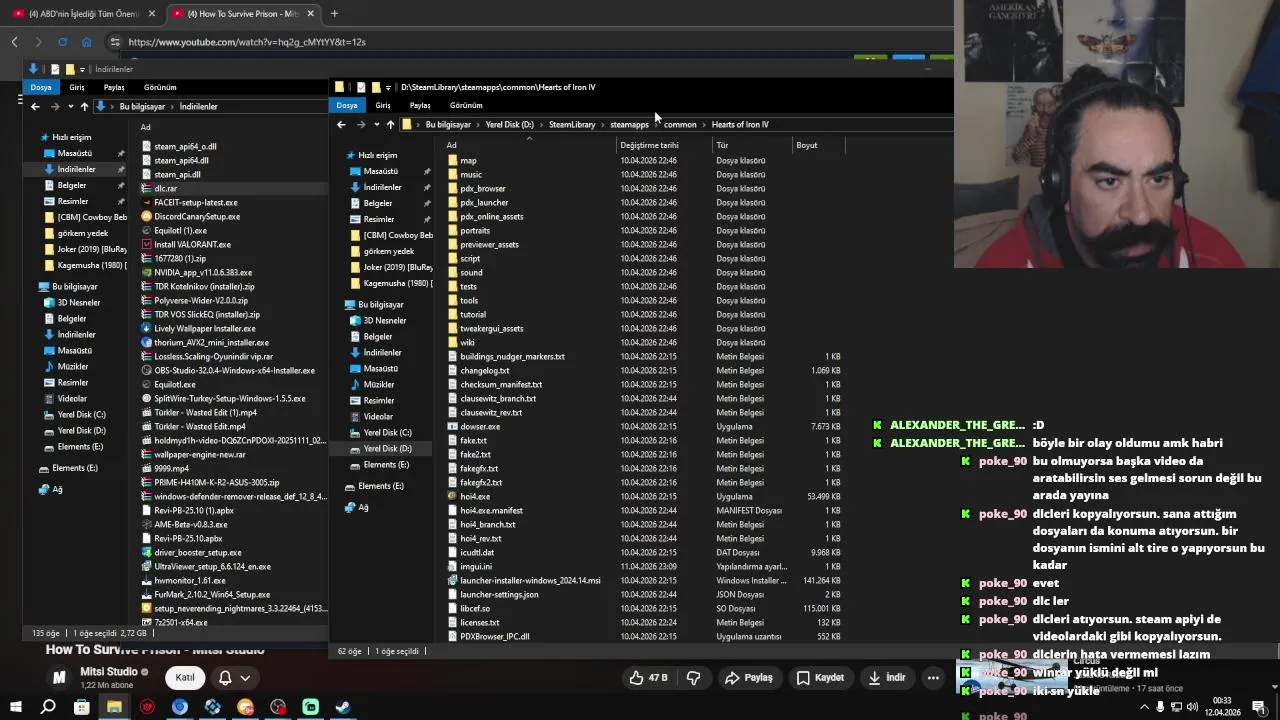Open File Explorer from the taskbar
Image resolution: width=1280 pixels, height=720 pixels.
(x=114, y=707)
